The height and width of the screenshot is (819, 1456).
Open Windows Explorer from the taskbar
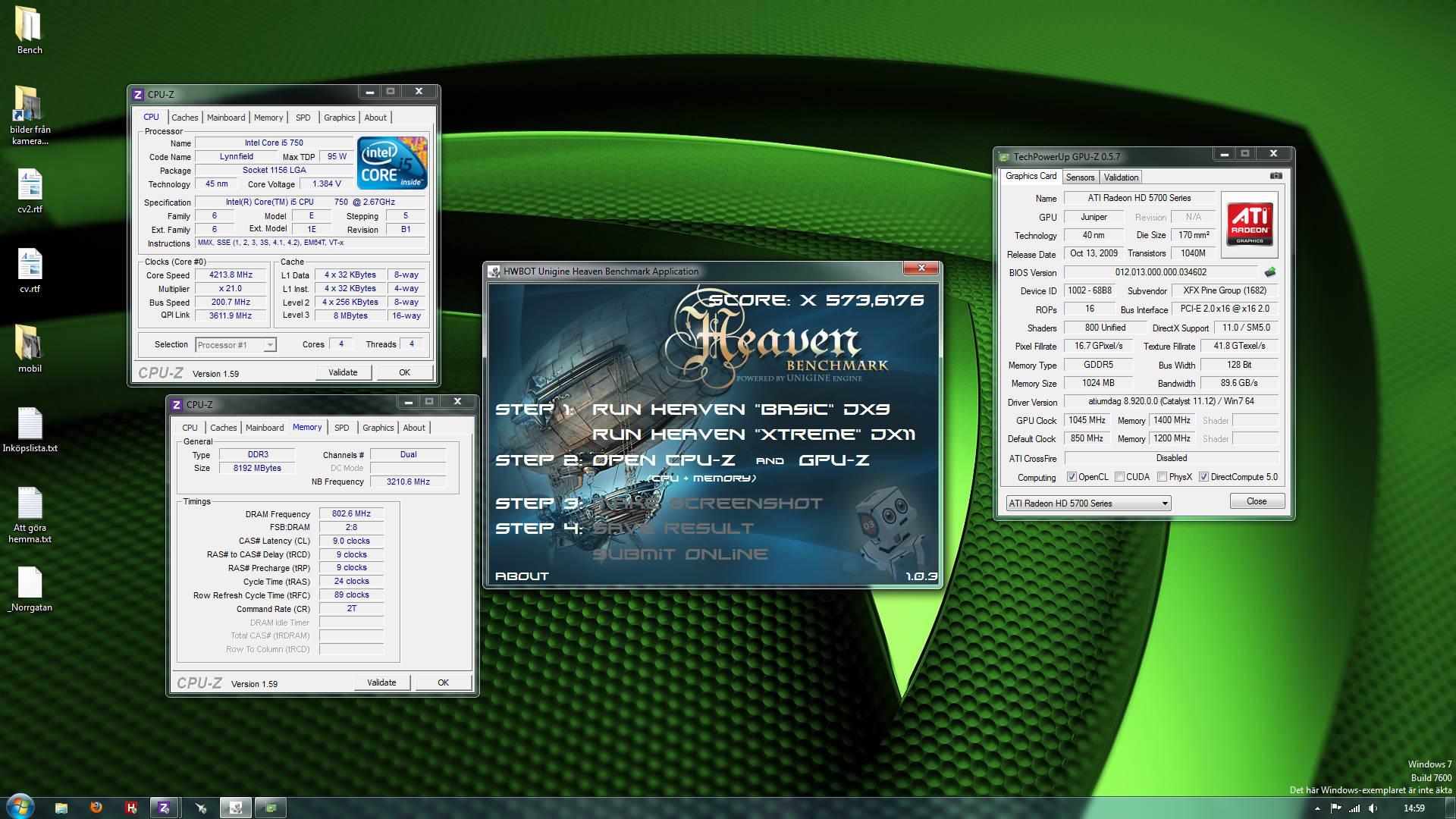point(61,808)
